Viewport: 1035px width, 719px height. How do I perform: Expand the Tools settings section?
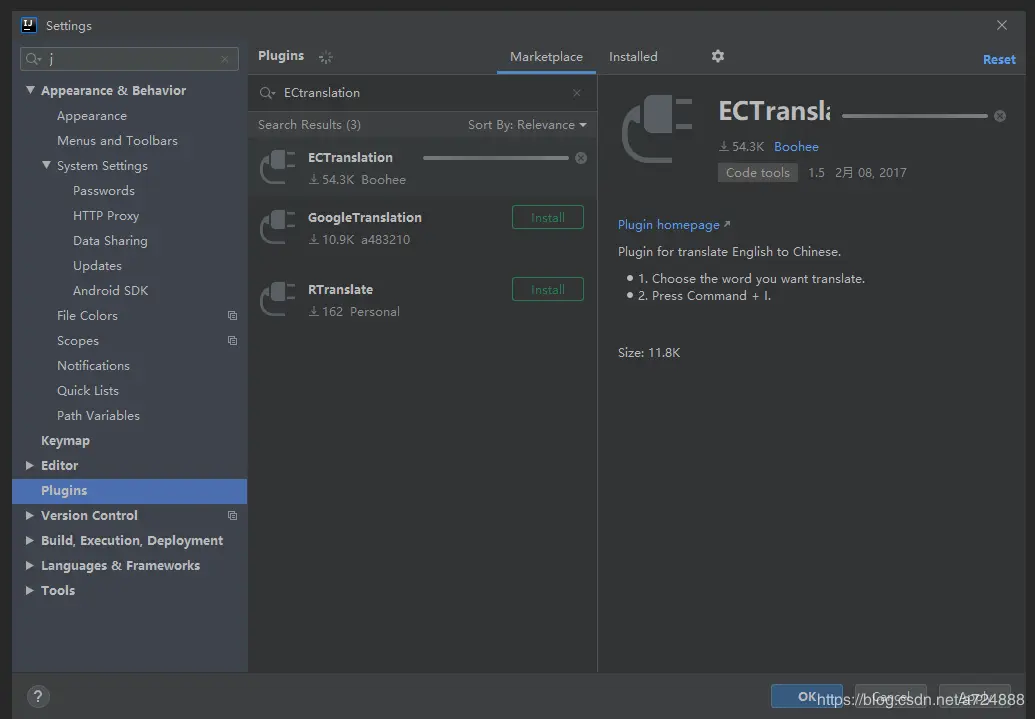tap(30, 591)
